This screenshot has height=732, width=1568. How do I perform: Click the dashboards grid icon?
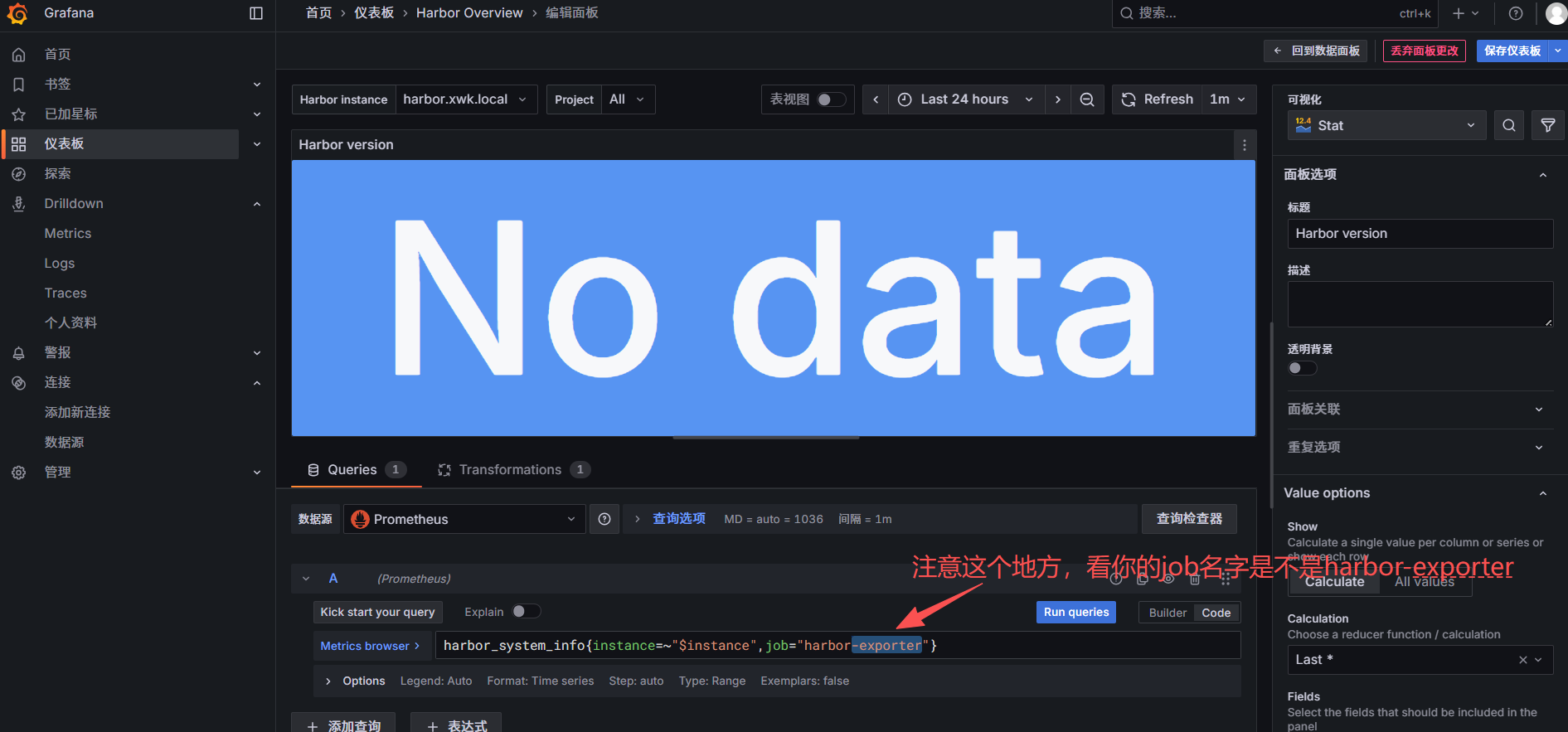coord(19,143)
